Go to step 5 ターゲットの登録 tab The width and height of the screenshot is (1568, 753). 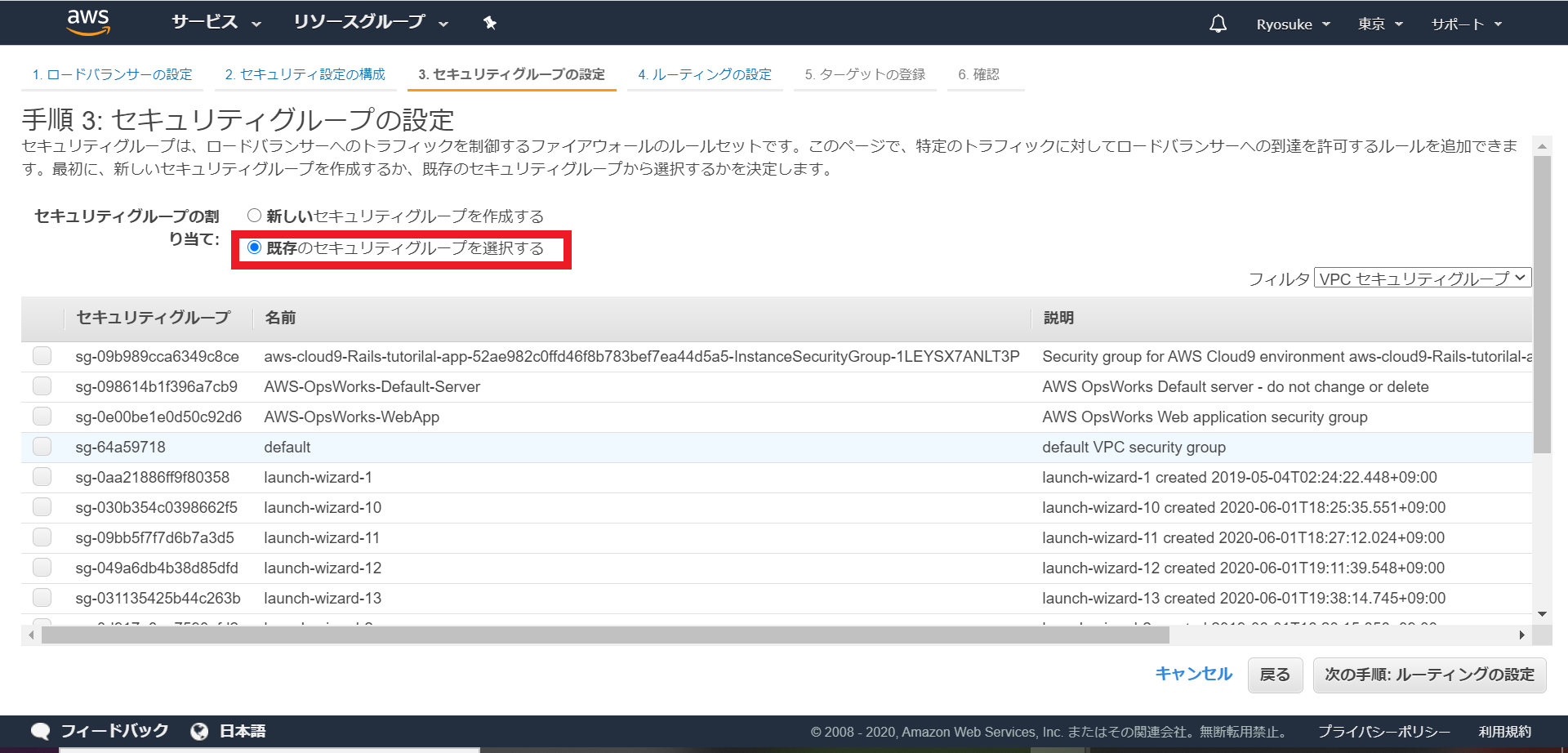(x=865, y=74)
